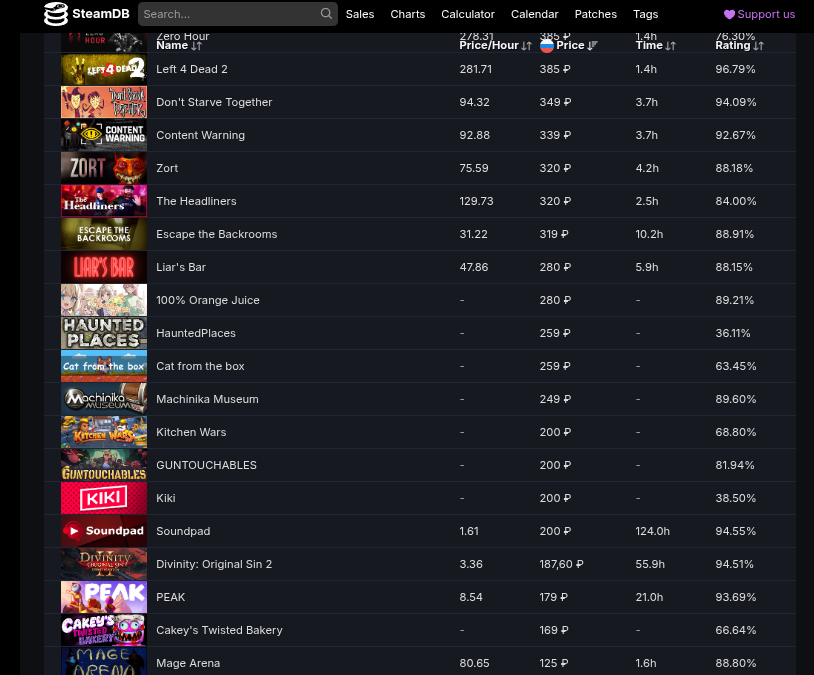The width and height of the screenshot is (814, 675).
Task: Click the Price descending sort icon
Action: (x=592, y=46)
